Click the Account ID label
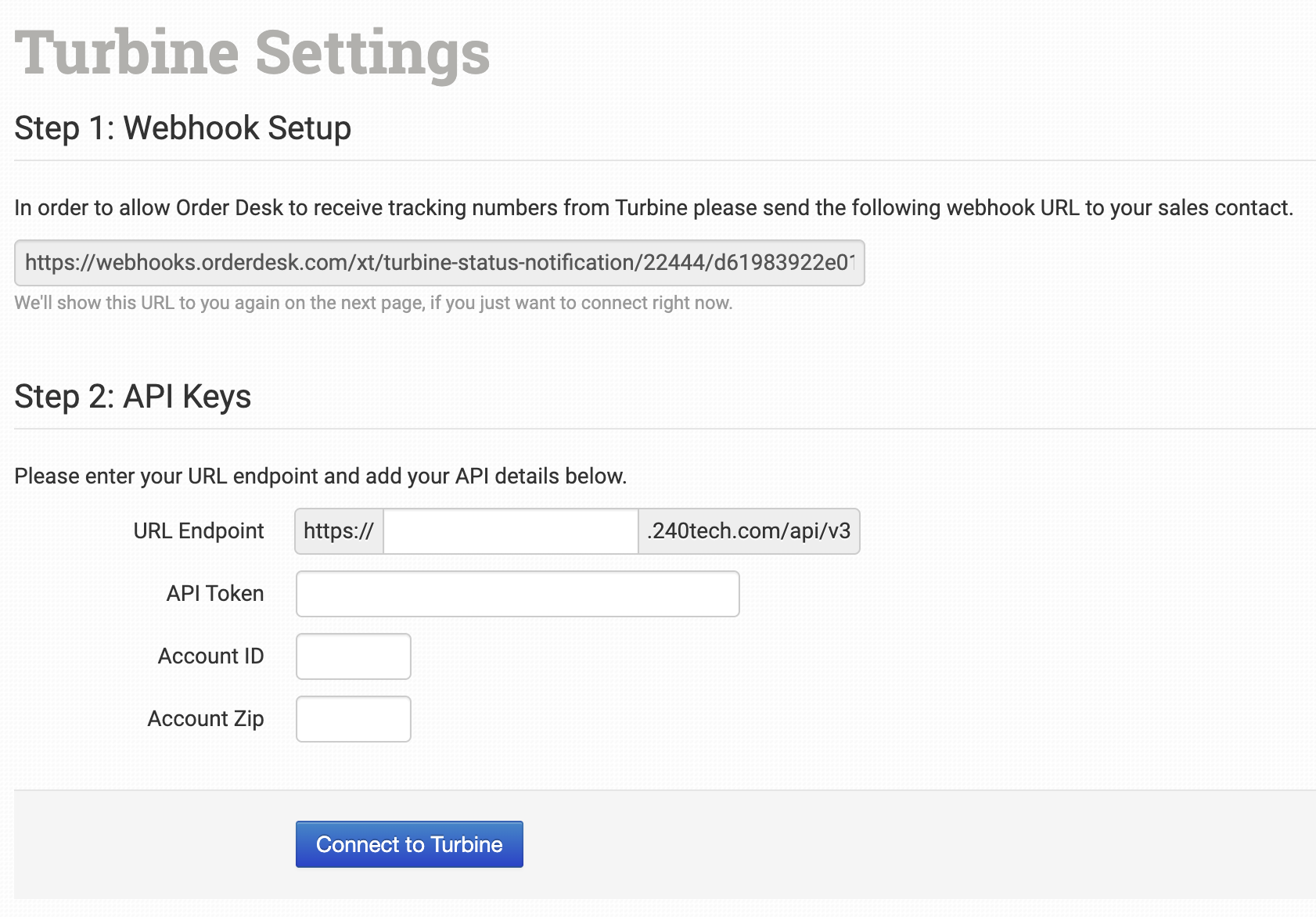 (x=211, y=656)
